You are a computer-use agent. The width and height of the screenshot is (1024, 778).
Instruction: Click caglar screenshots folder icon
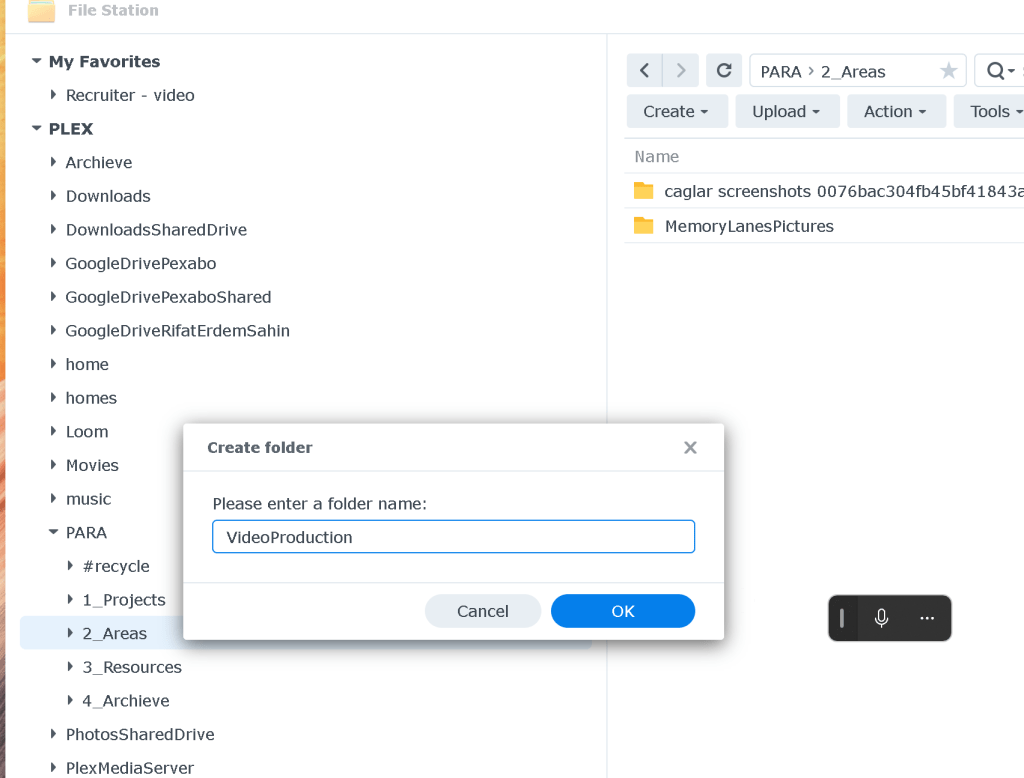pos(643,191)
